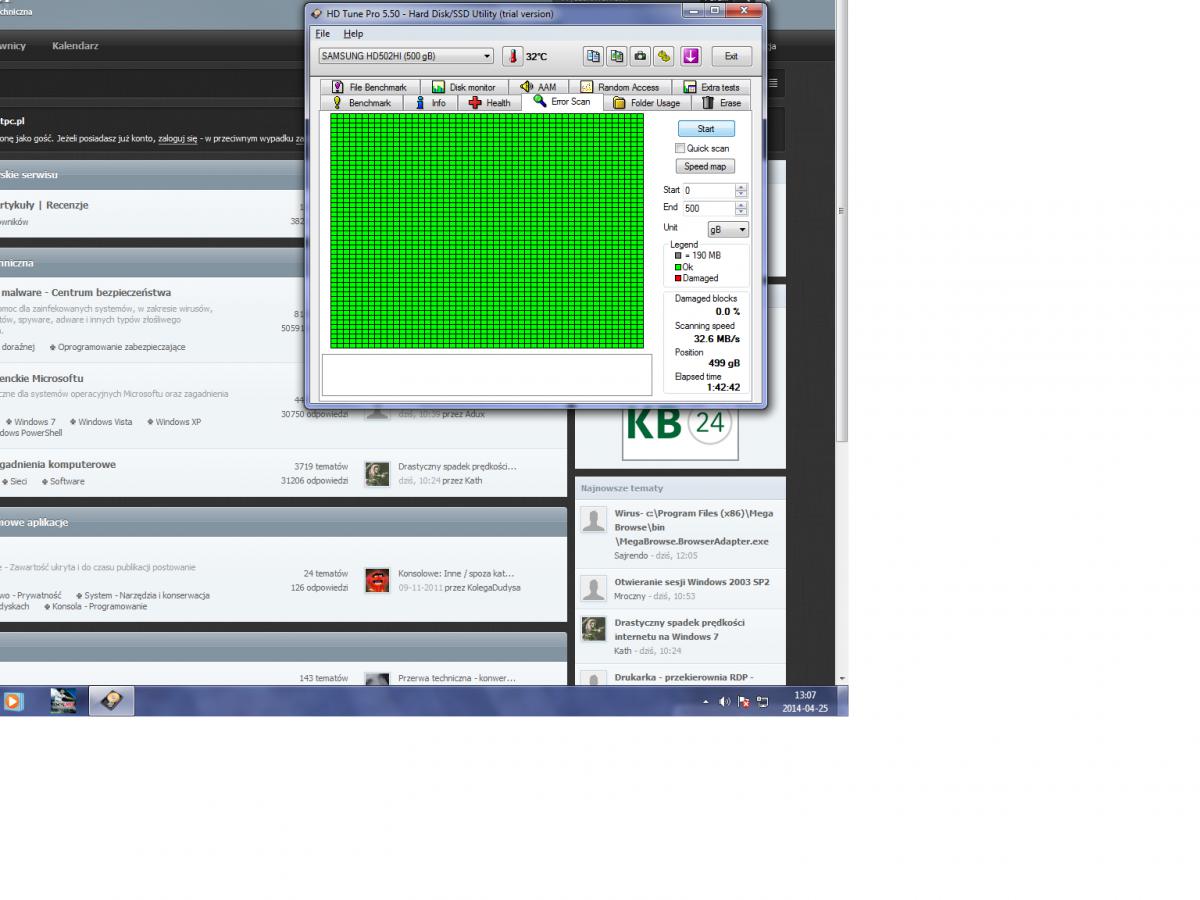Open the Action Center flag tray icon
Image resolution: width=1200 pixels, height=900 pixels.
(x=743, y=702)
